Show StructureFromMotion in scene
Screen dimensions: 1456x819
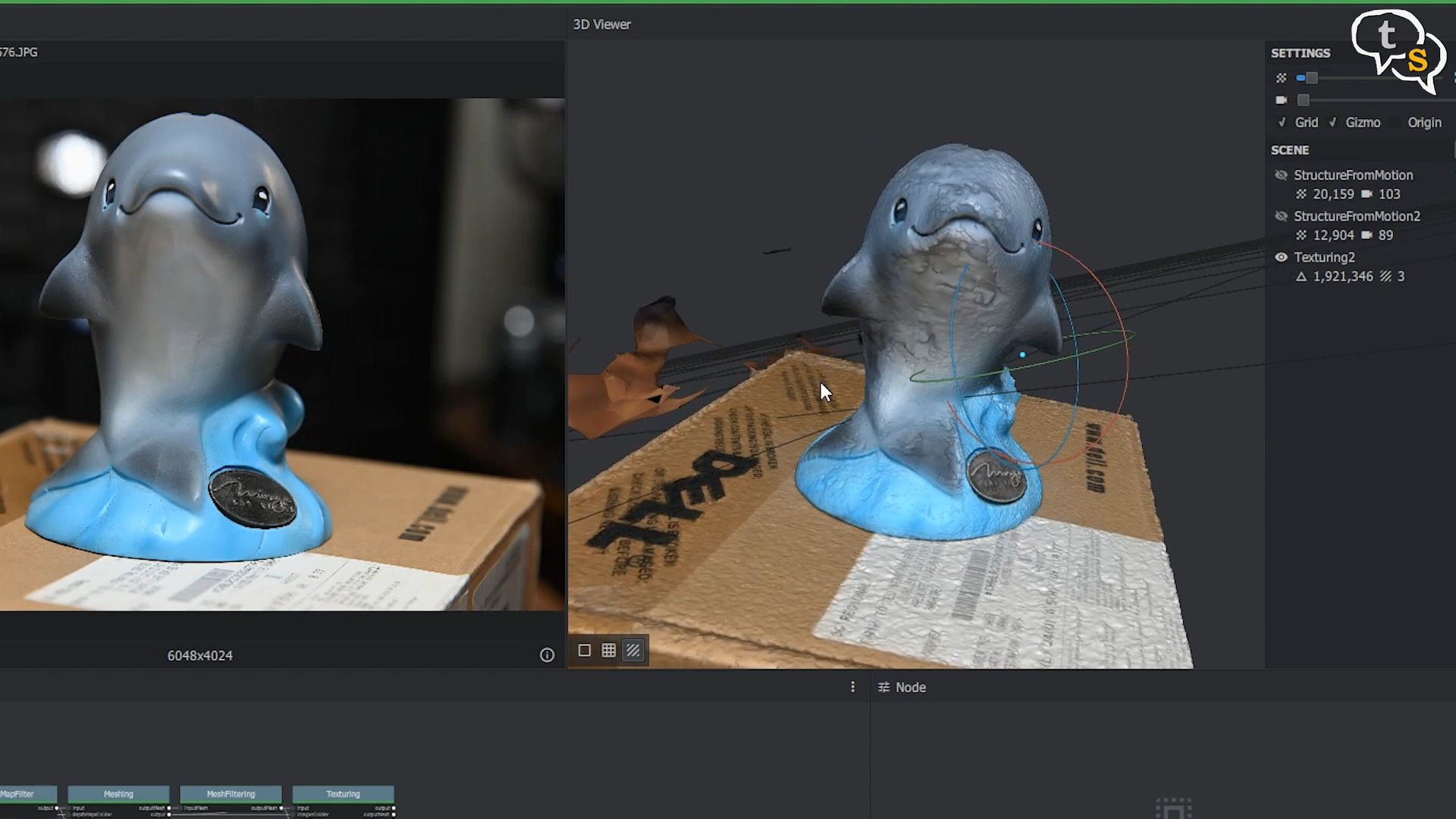coord(1281,175)
